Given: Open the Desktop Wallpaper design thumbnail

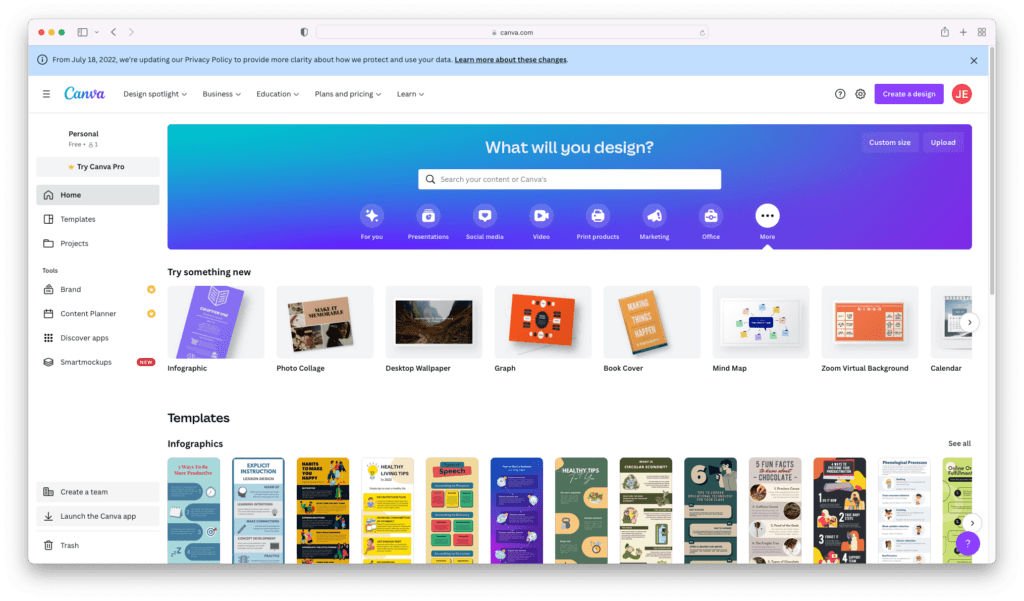Looking at the screenshot, I should (434, 322).
